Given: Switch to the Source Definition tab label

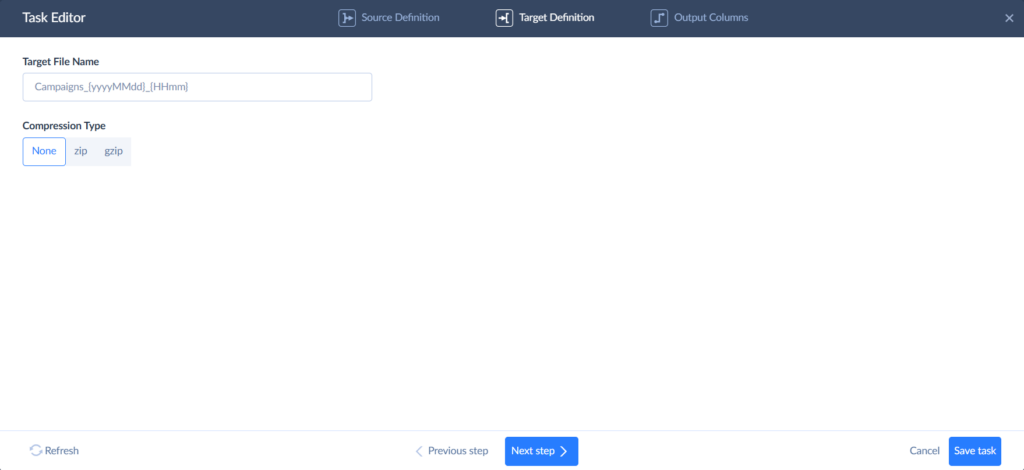Looking at the screenshot, I should pyautogui.click(x=401, y=18).
